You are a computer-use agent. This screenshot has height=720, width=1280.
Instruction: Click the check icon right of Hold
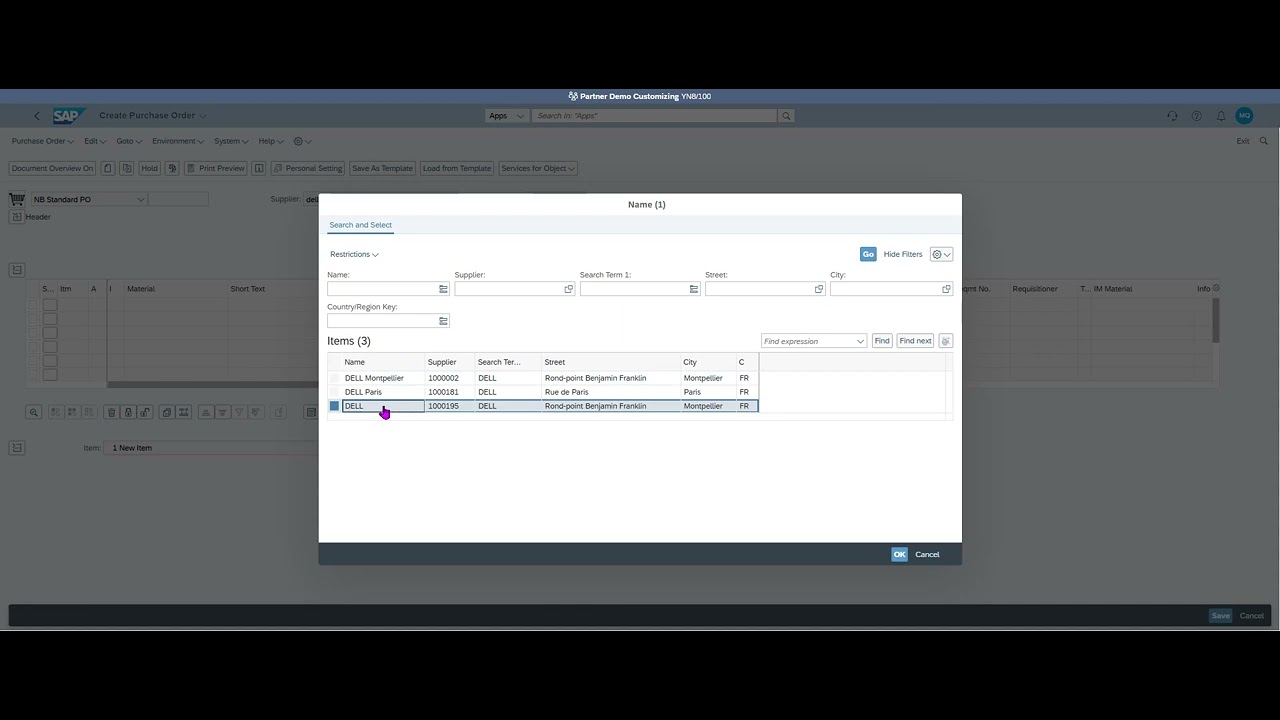[172, 168]
